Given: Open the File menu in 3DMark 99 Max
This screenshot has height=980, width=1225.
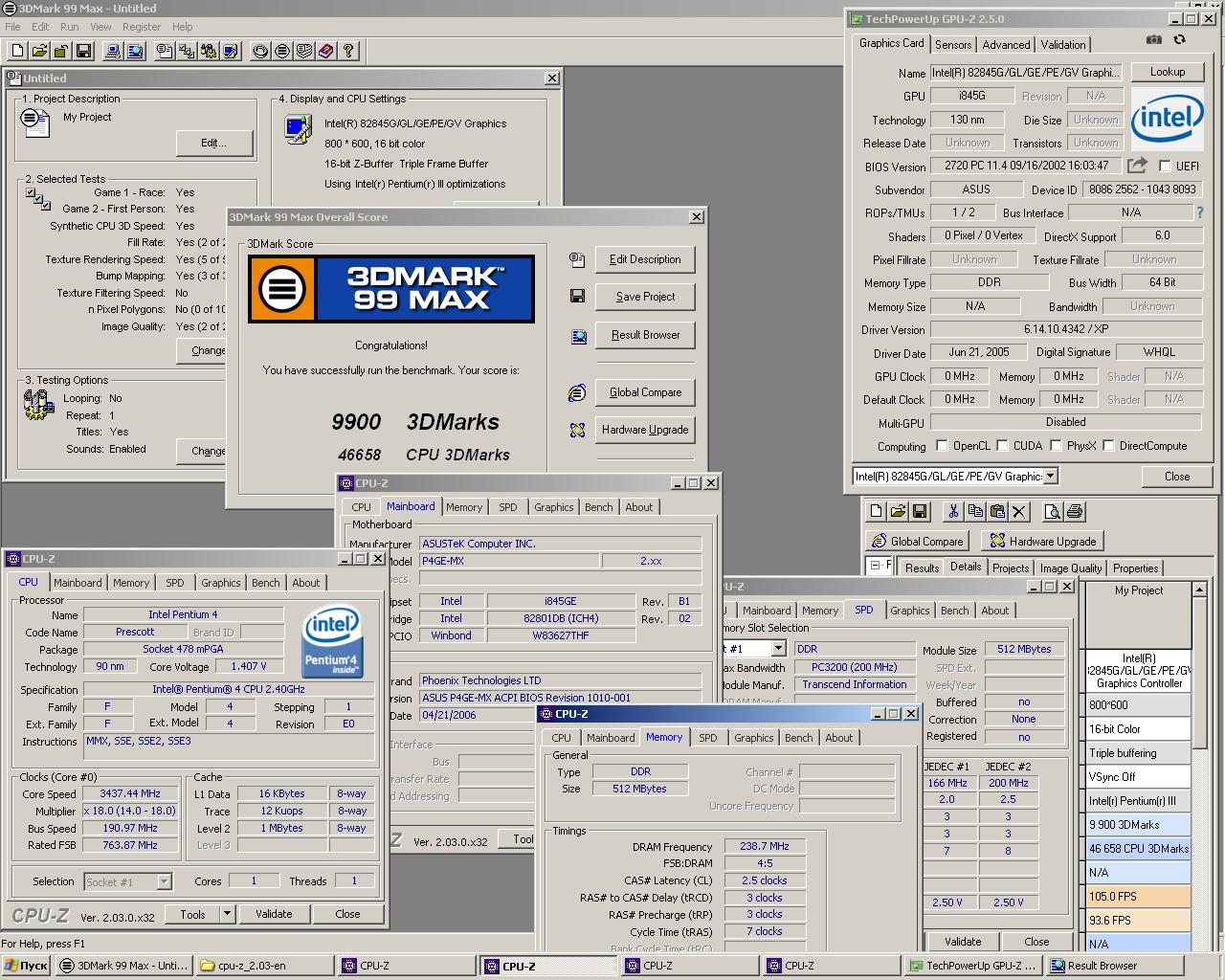Looking at the screenshot, I should 12,27.
